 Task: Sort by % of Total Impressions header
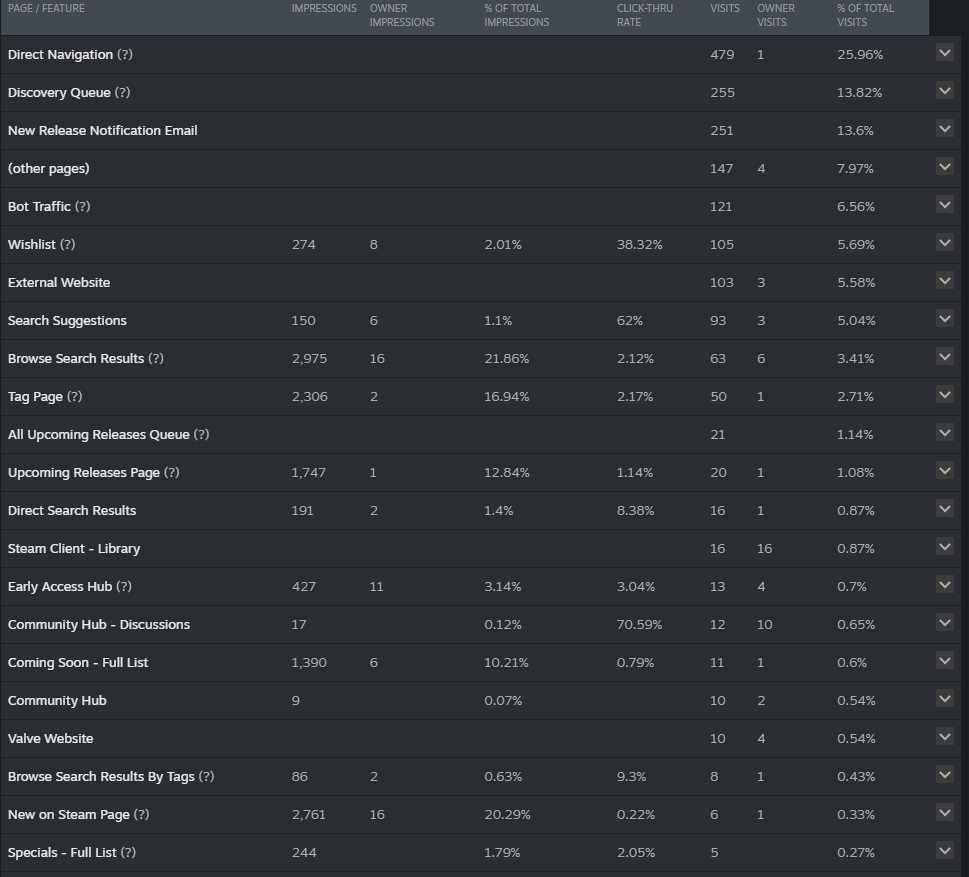click(x=517, y=15)
